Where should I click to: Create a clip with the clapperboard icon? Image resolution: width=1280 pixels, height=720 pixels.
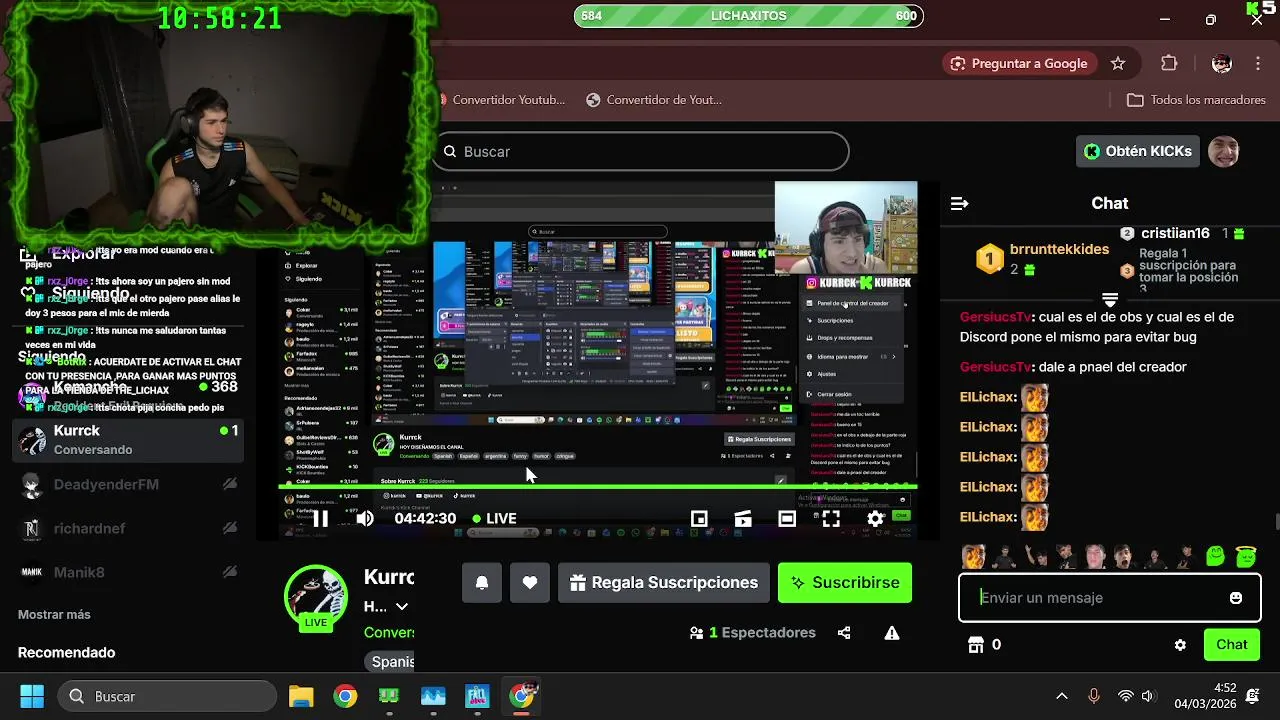[x=743, y=518]
